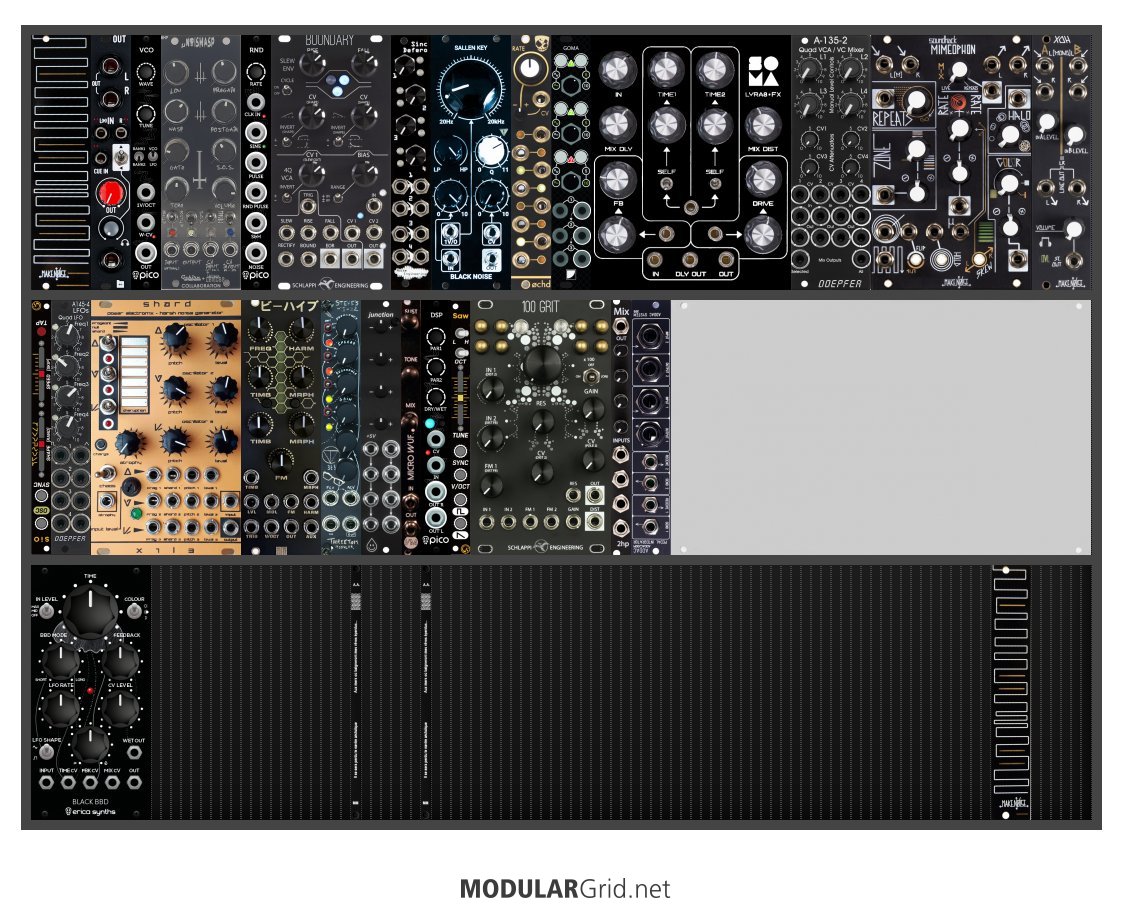Click the VOLUME knob on the XOH module
The image size is (1132, 910).
click(x=1074, y=230)
